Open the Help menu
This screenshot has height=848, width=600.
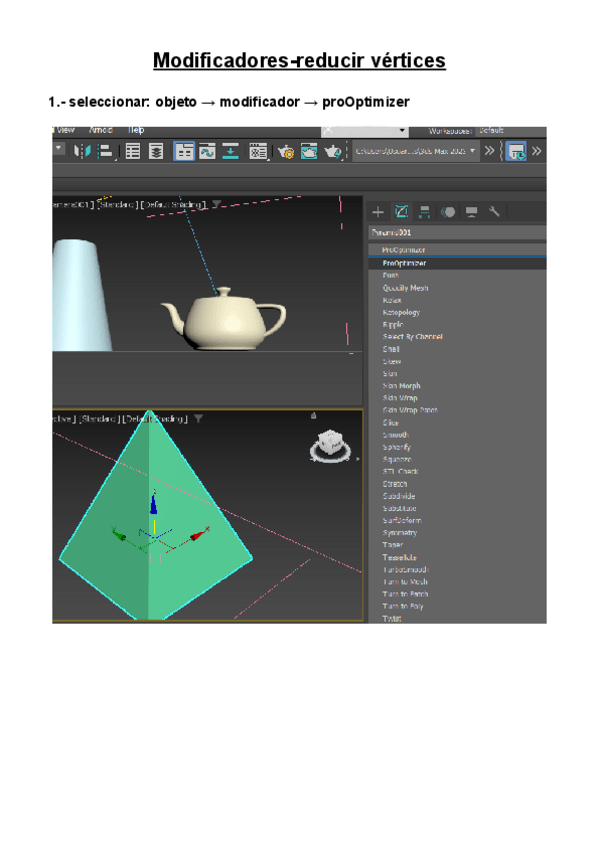[x=136, y=130]
